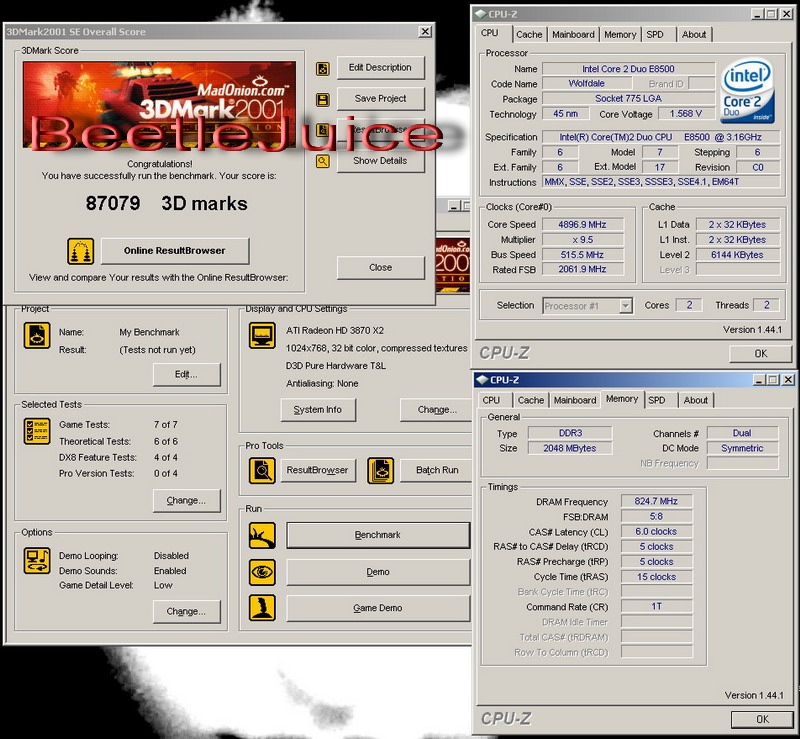
Task: Click the Display settings monitor icon
Action: [x=262, y=335]
